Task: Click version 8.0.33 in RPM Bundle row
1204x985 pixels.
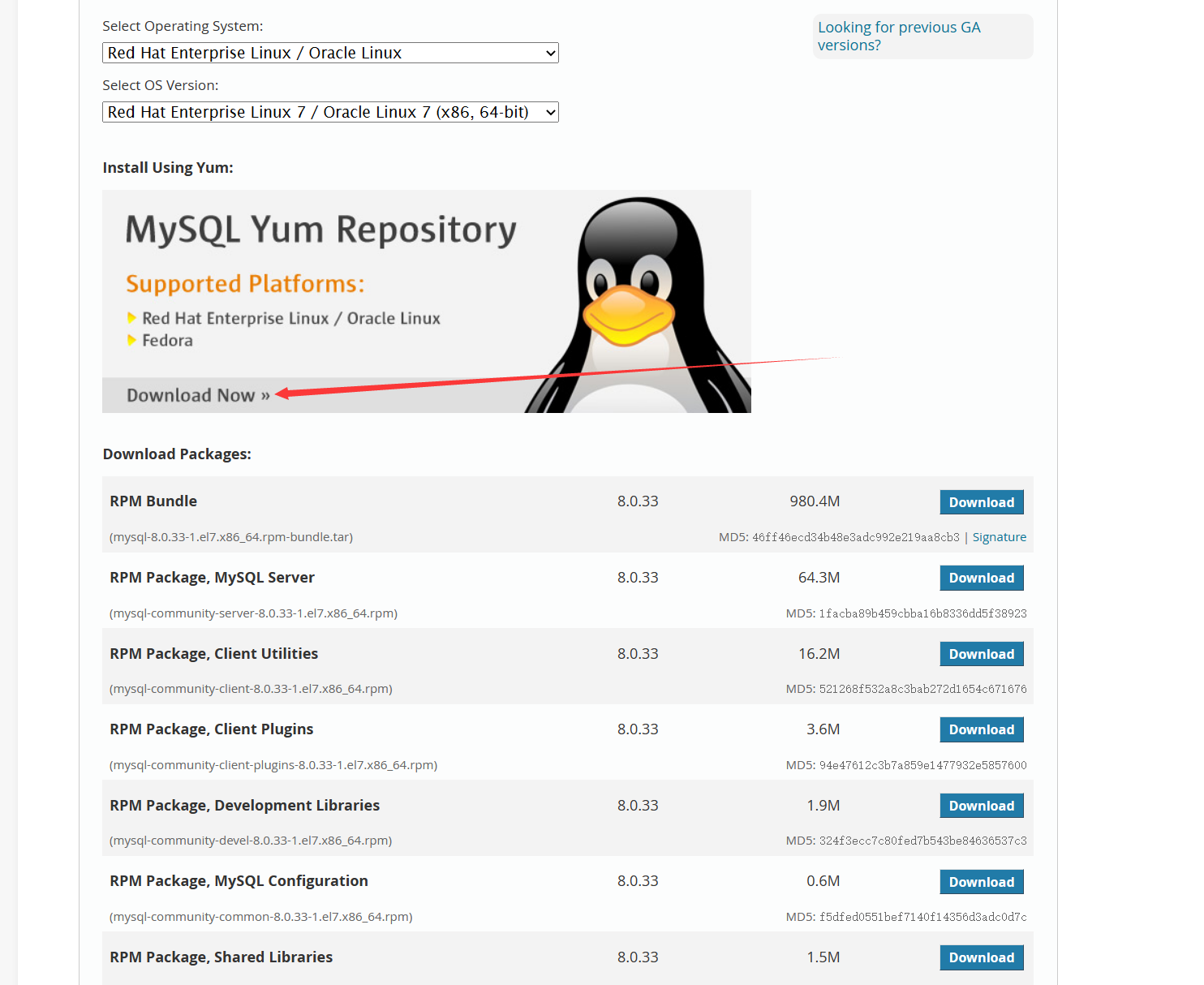Action: (x=638, y=501)
